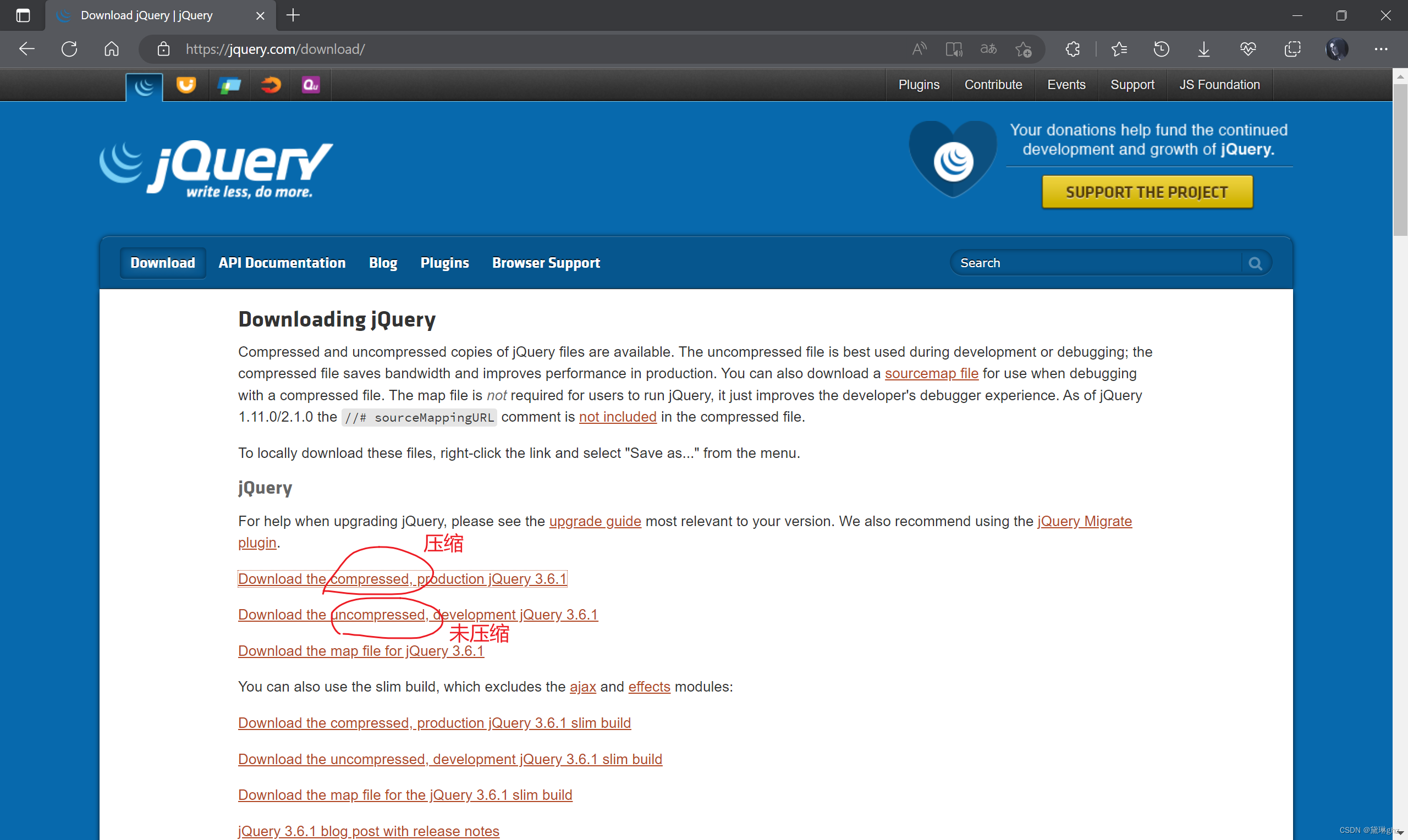
Task: Open the API Documentation menu item
Action: [282, 263]
